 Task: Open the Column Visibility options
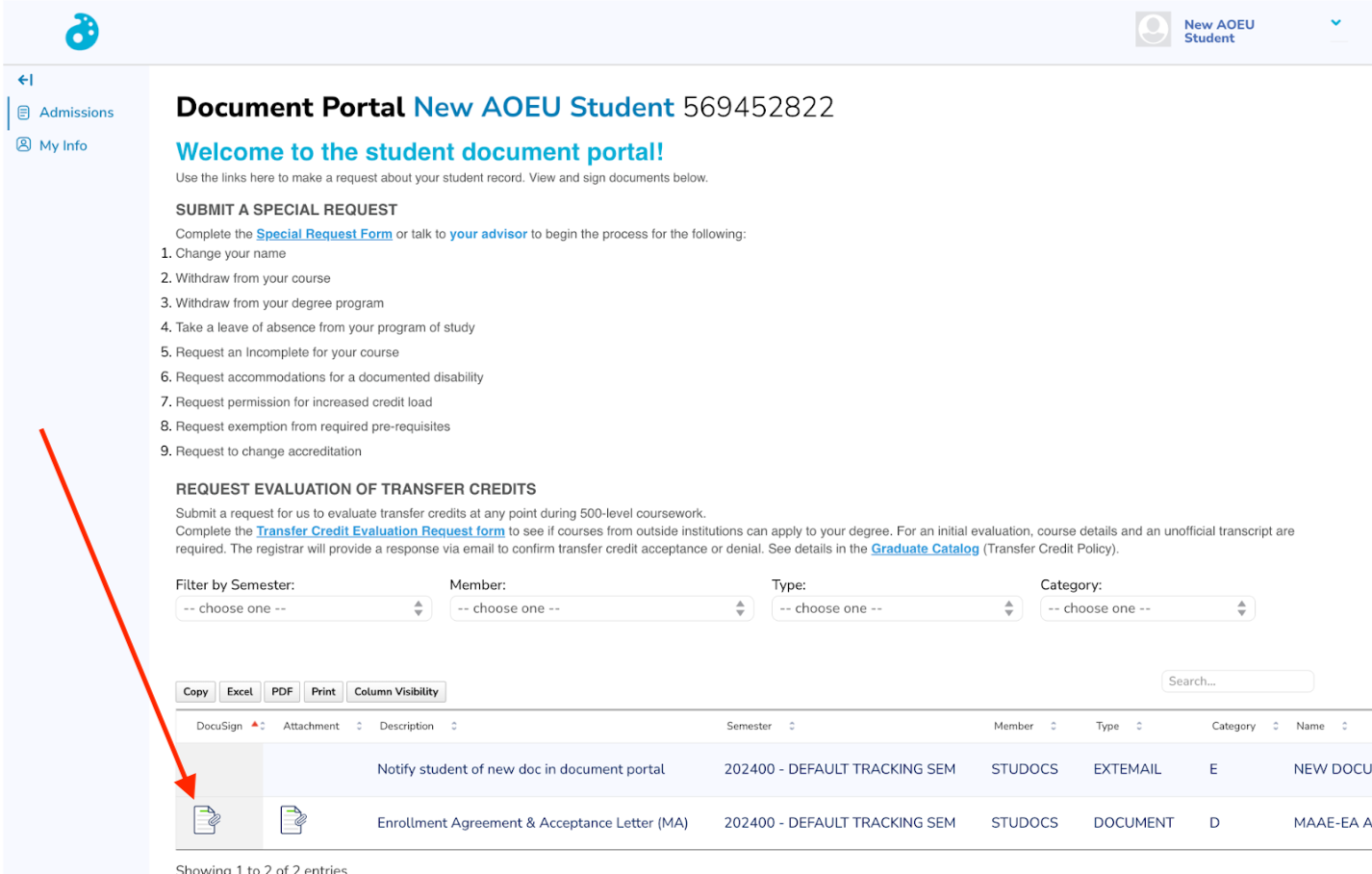[x=396, y=691]
